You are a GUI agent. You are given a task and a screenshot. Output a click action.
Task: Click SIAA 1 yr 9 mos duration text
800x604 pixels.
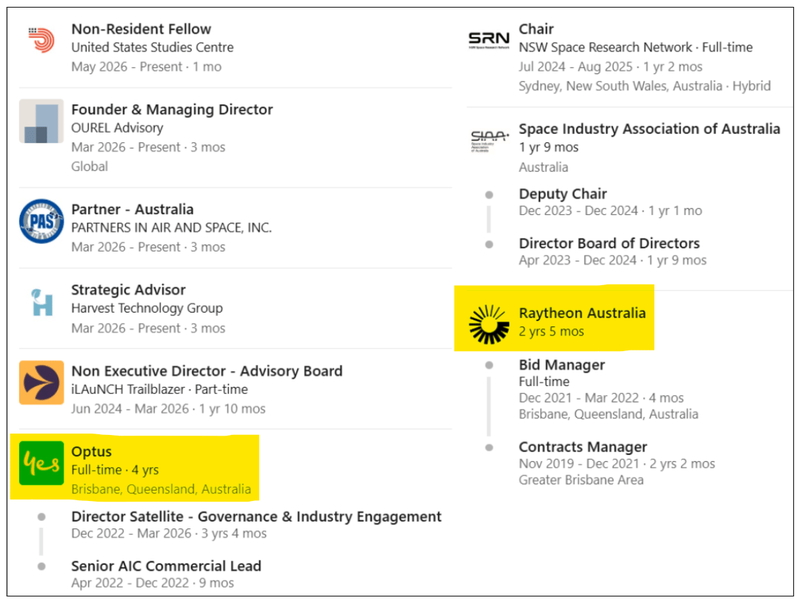(x=548, y=147)
